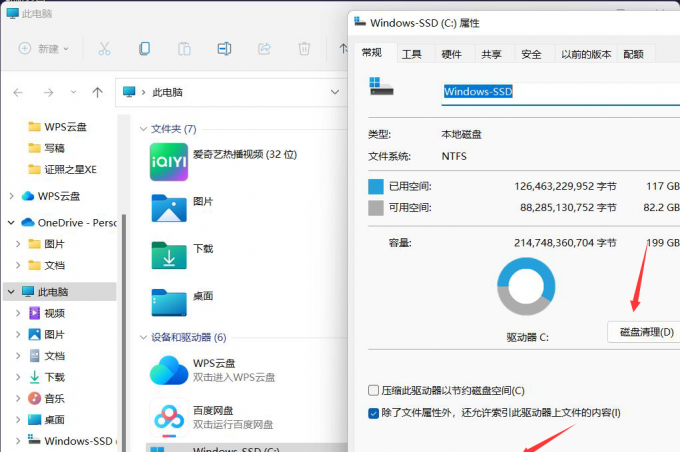Switch to the 常规 tab
Screen dimensions: 680x452
[x=372, y=53]
